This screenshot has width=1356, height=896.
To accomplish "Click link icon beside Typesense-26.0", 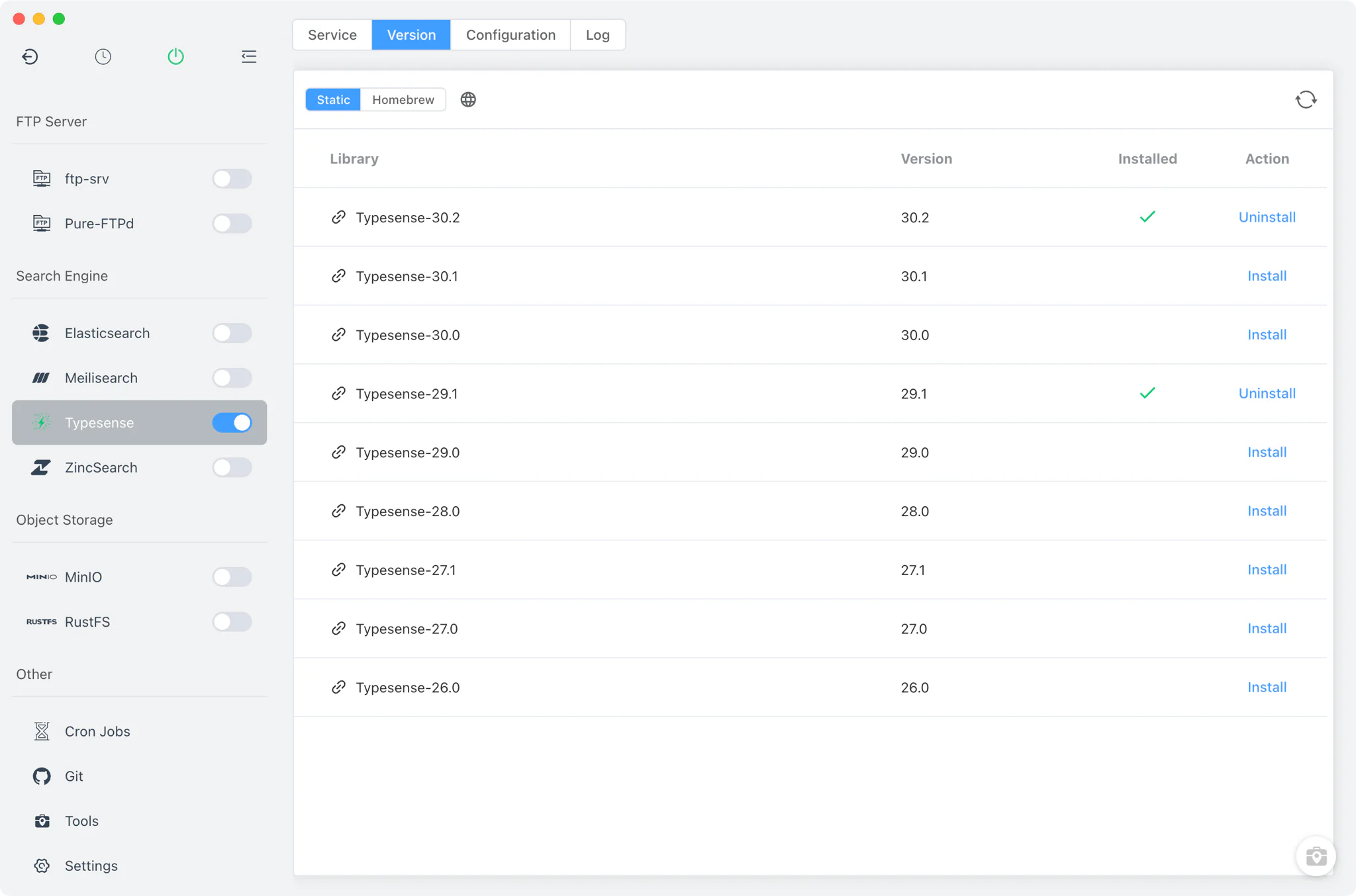I will click(x=338, y=688).
